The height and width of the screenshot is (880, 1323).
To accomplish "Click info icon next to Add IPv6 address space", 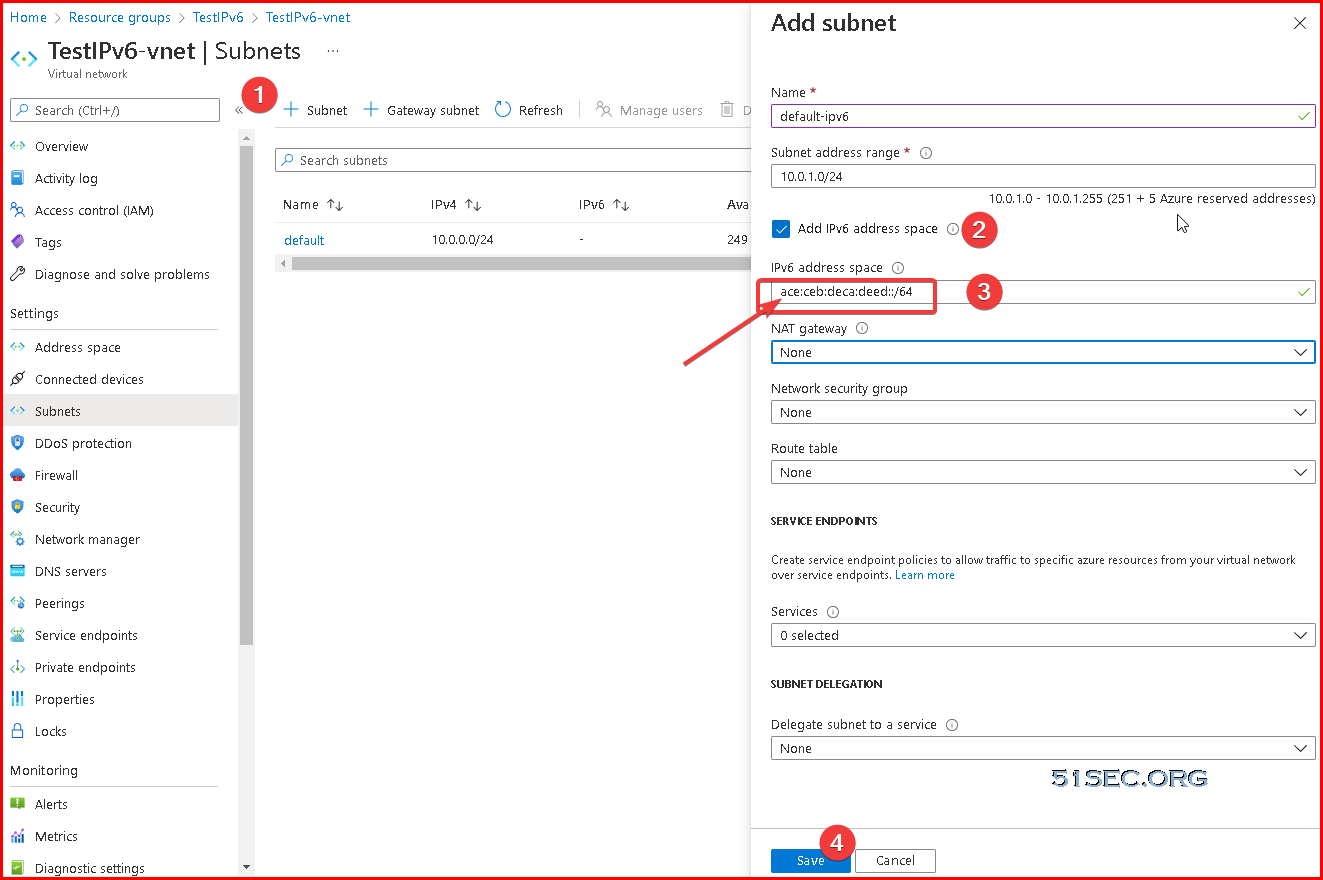I will pos(953,229).
